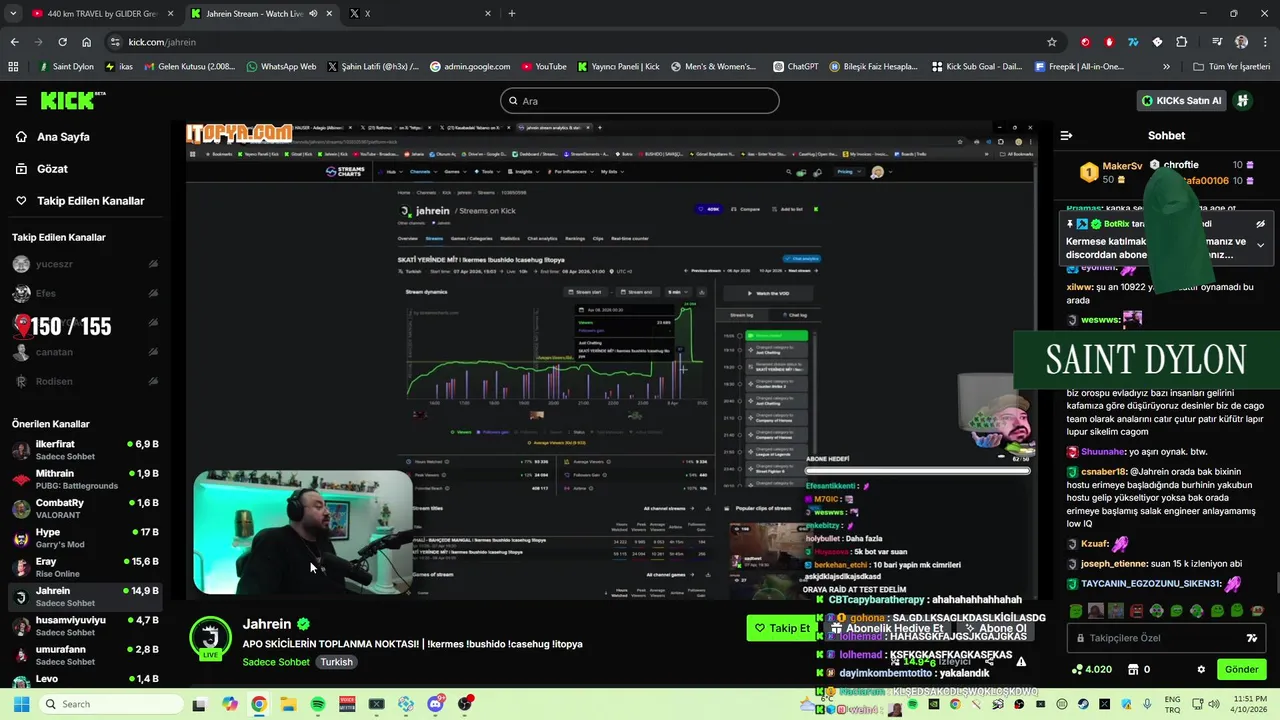Open the Chrome apps grid in bookmarks bar
The height and width of the screenshot is (720, 1280).
13,67
